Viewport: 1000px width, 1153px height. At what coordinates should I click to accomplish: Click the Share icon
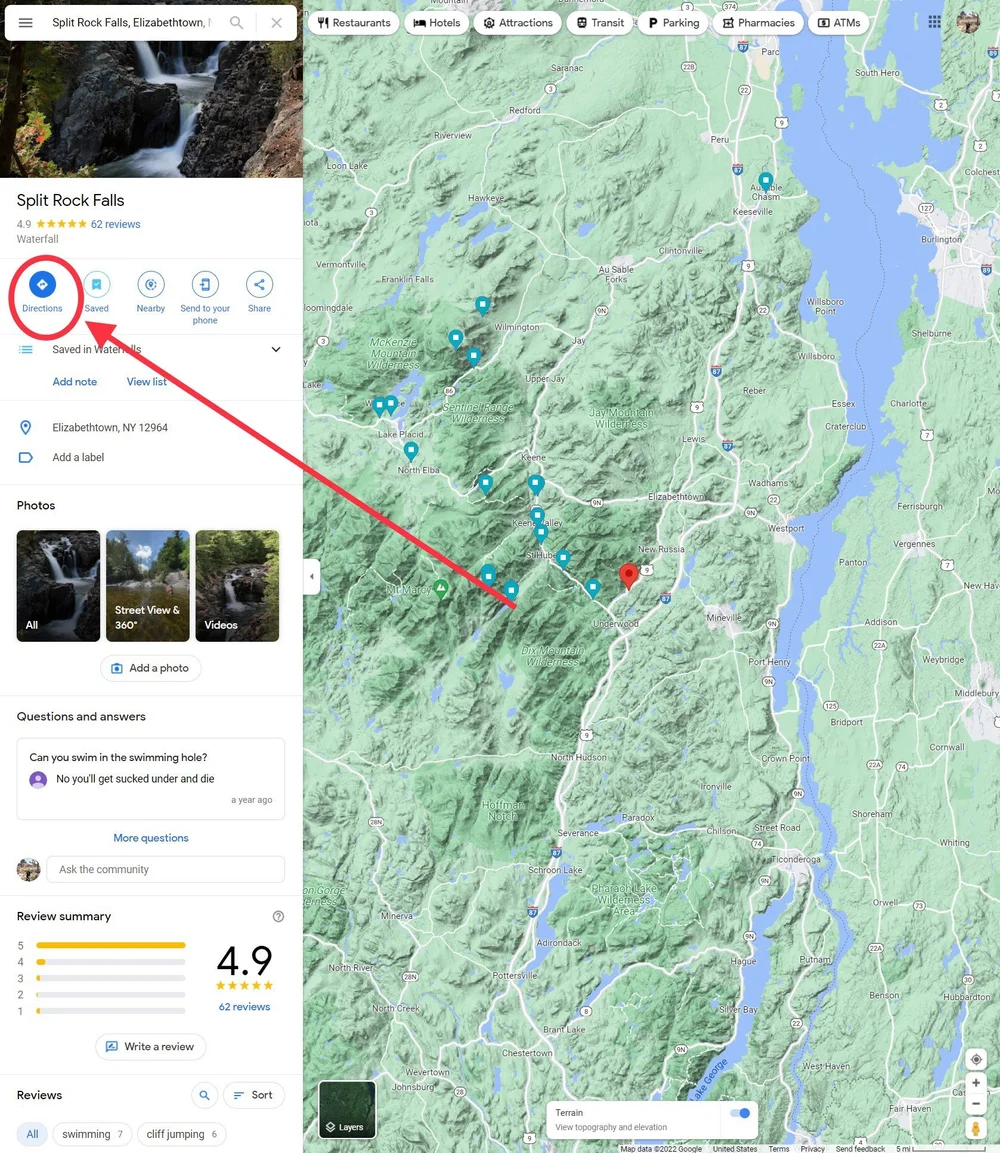(x=260, y=285)
